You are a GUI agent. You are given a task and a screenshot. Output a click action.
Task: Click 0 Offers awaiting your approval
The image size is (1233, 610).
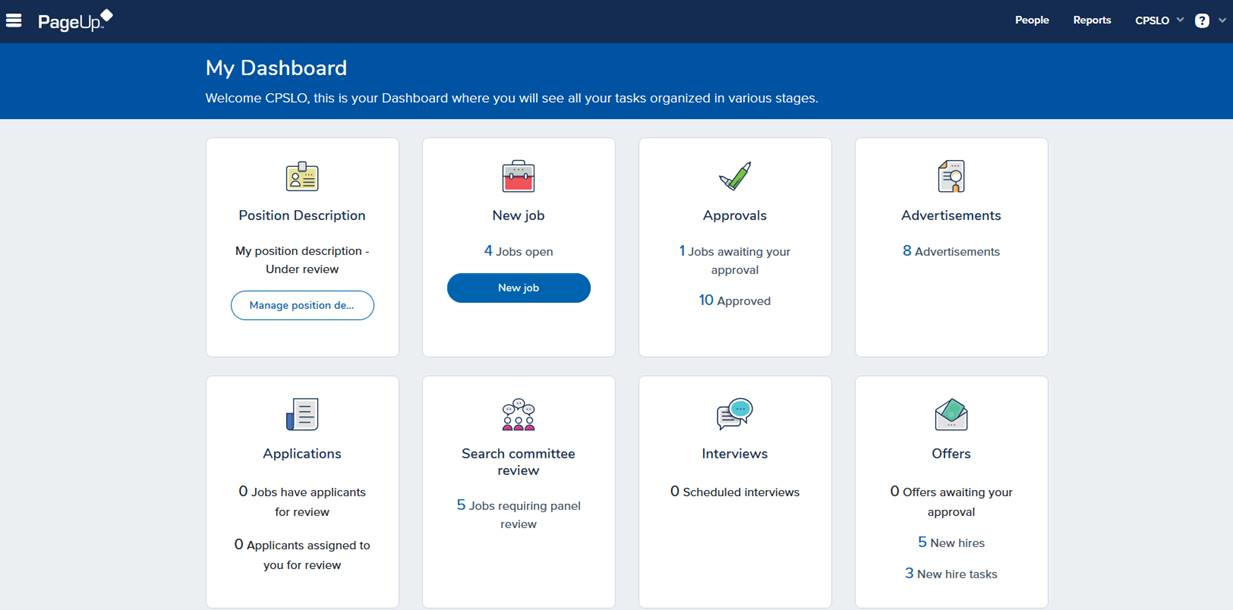[951, 501]
